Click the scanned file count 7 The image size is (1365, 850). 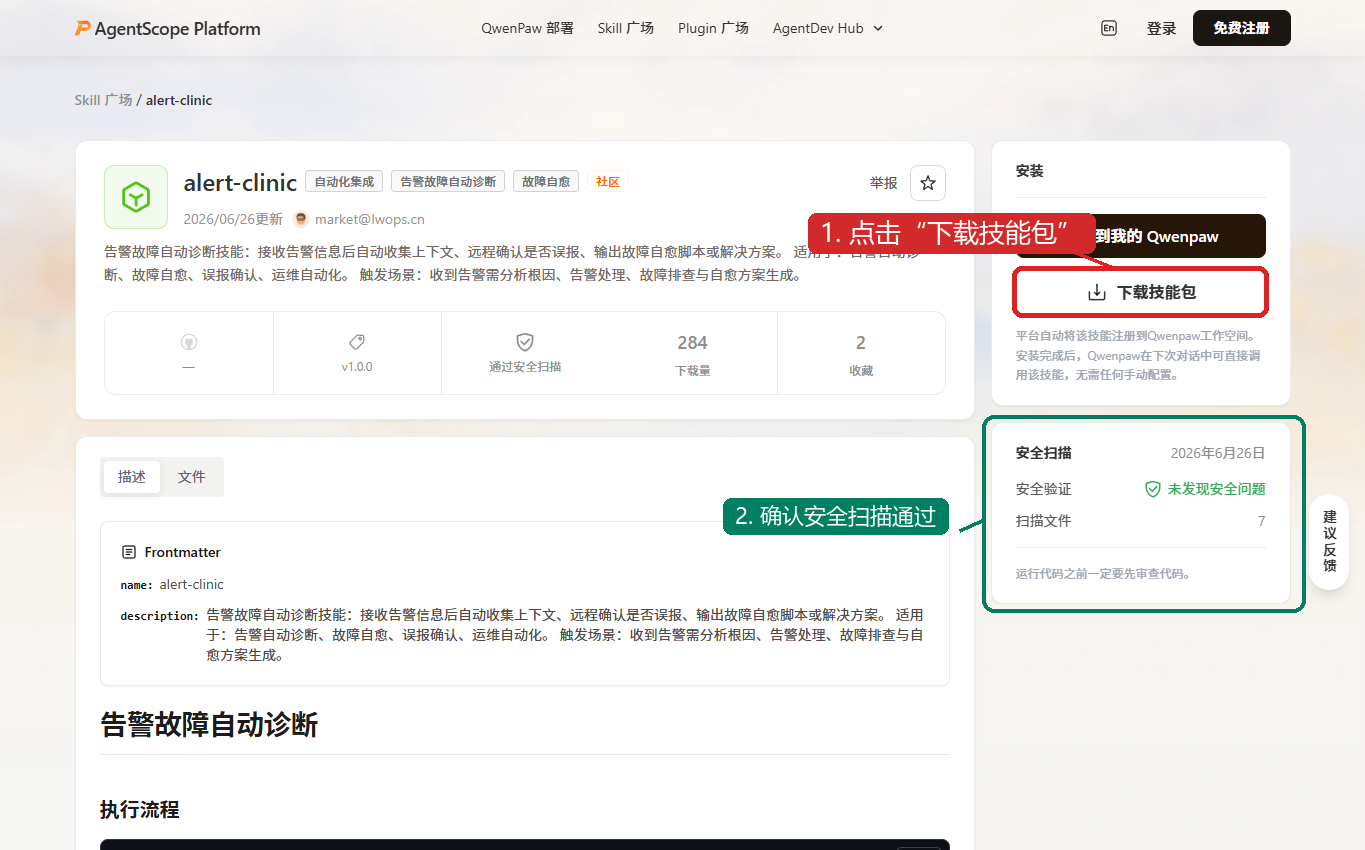point(1262,521)
